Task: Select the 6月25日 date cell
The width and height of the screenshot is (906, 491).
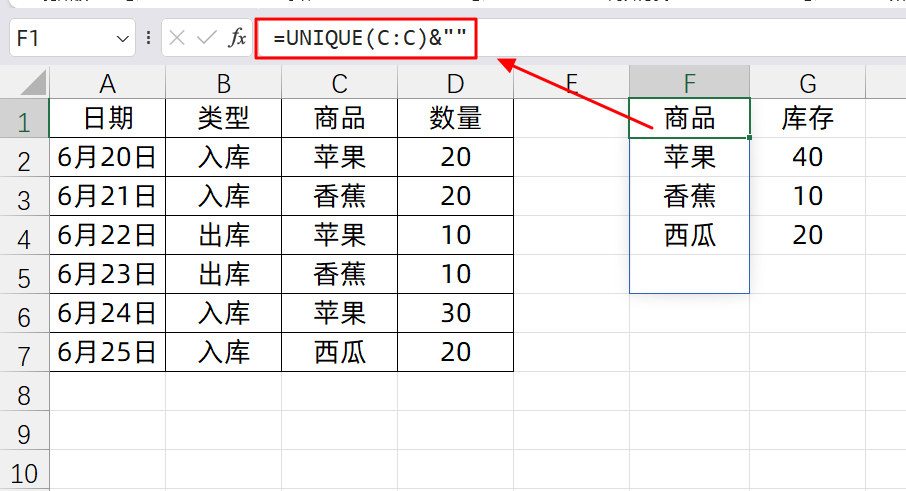Action: pyautogui.click(x=107, y=352)
